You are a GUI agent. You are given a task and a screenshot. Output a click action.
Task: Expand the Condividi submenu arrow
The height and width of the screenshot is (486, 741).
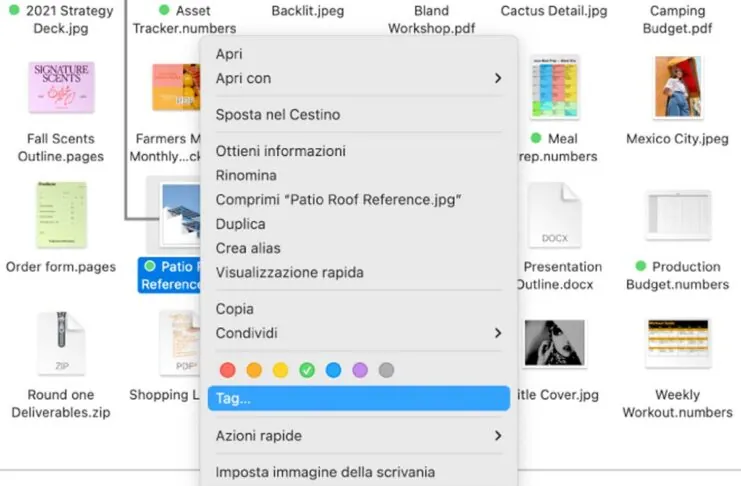[x=497, y=333]
